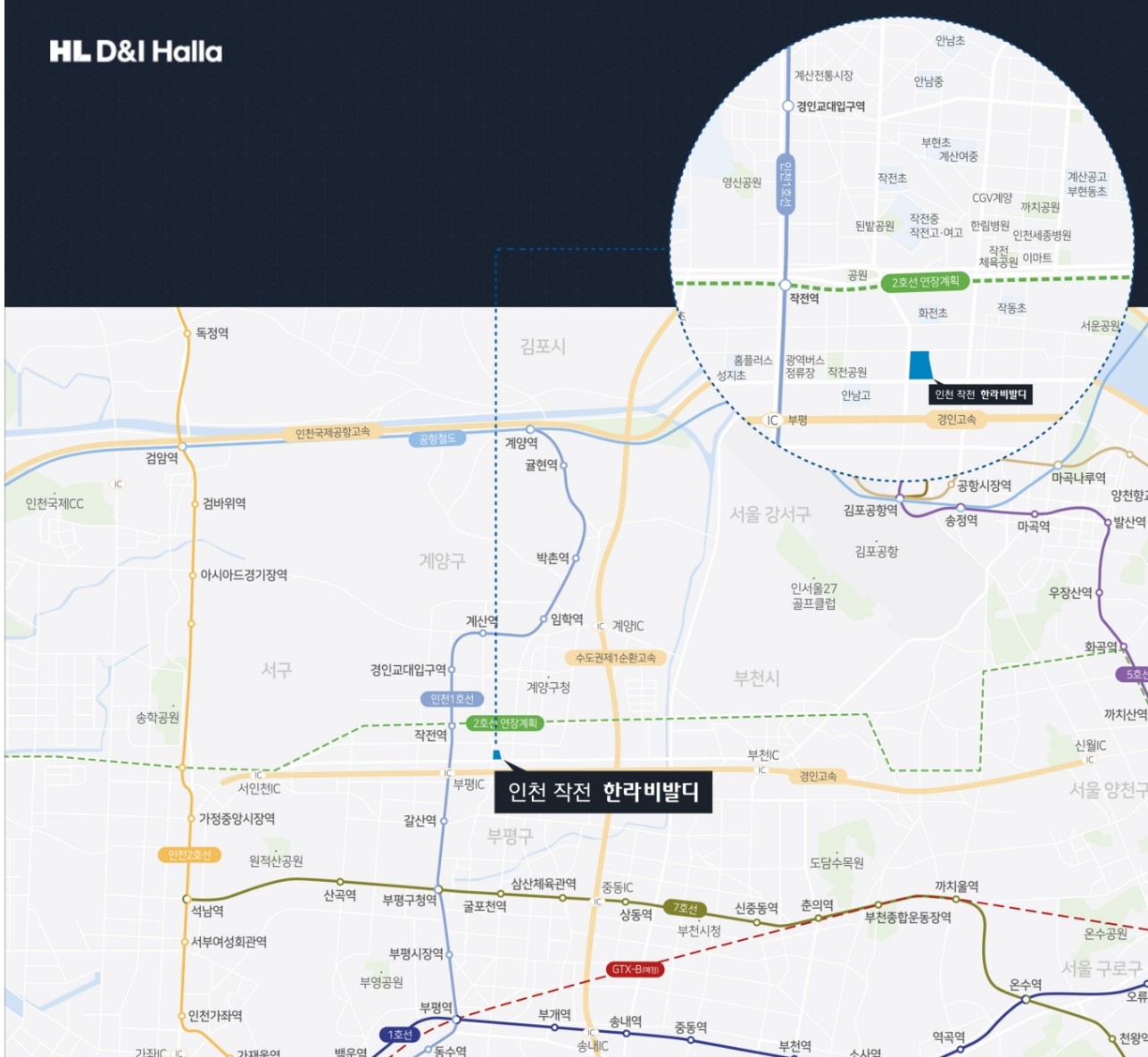Click the small blue site marker near 부평IC

(x=497, y=755)
